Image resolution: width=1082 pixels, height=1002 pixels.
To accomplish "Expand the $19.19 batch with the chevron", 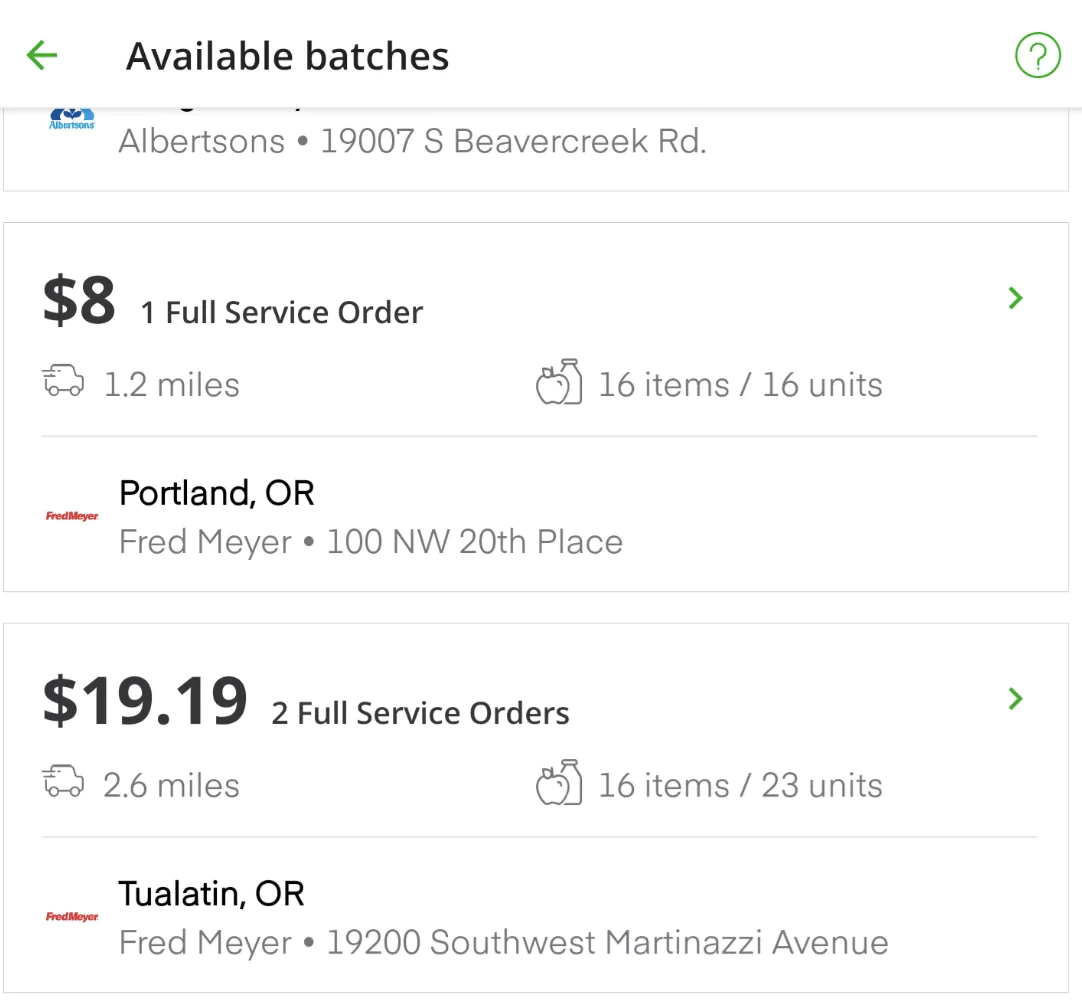I will (x=1015, y=699).
